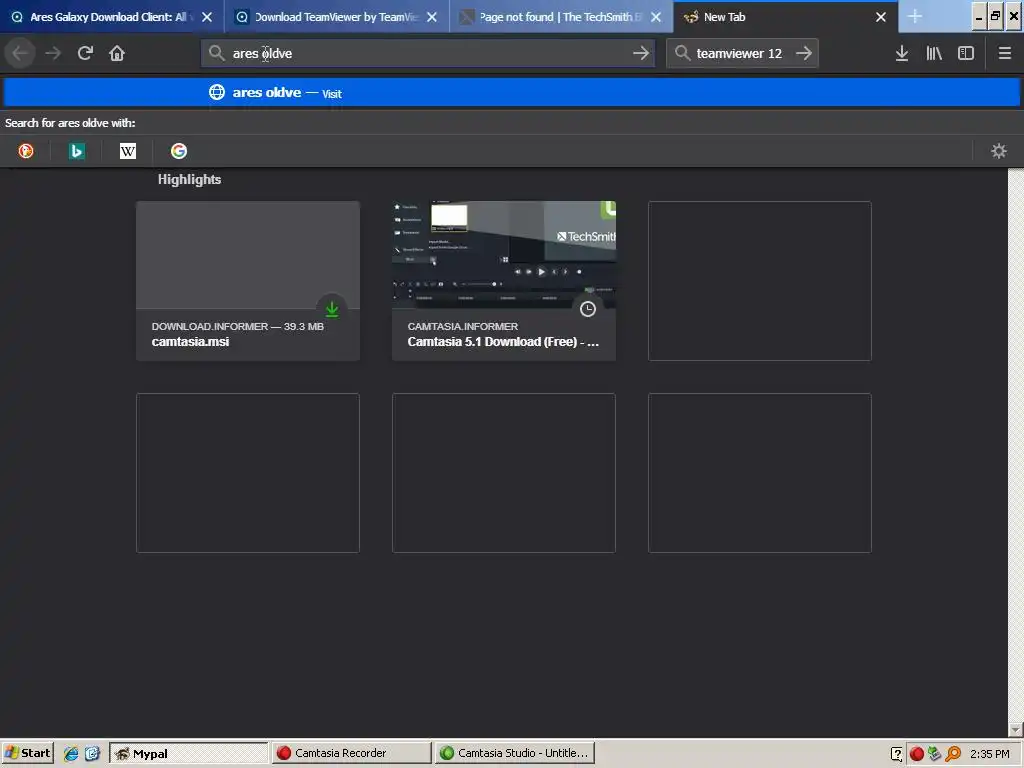Close the Download TeamViewer tab
The width and height of the screenshot is (1024, 768).
click(x=432, y=17)
